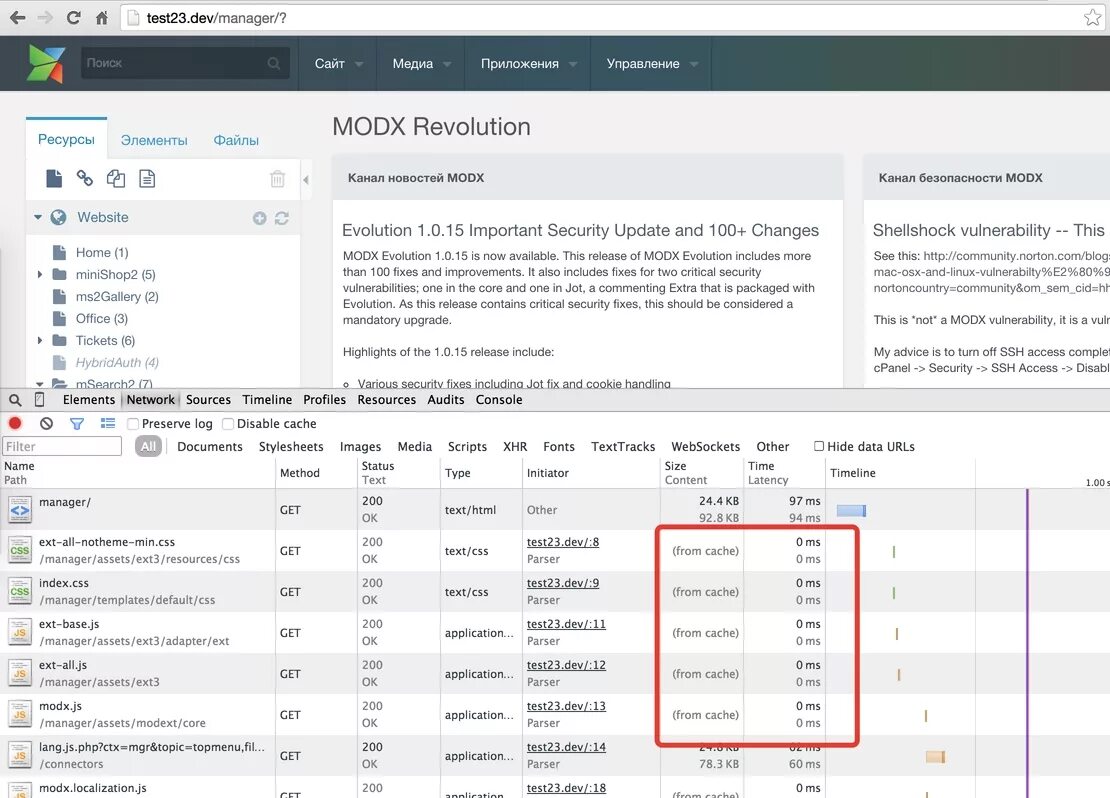Expand the Tickets (6) folder
1110x798 pixels.
[40, 341]
